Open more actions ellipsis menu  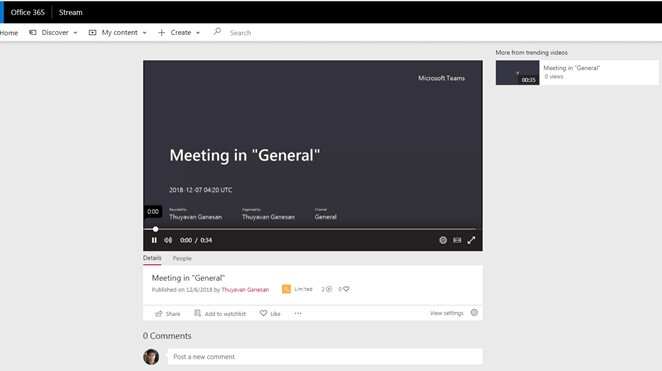point(298,313)
